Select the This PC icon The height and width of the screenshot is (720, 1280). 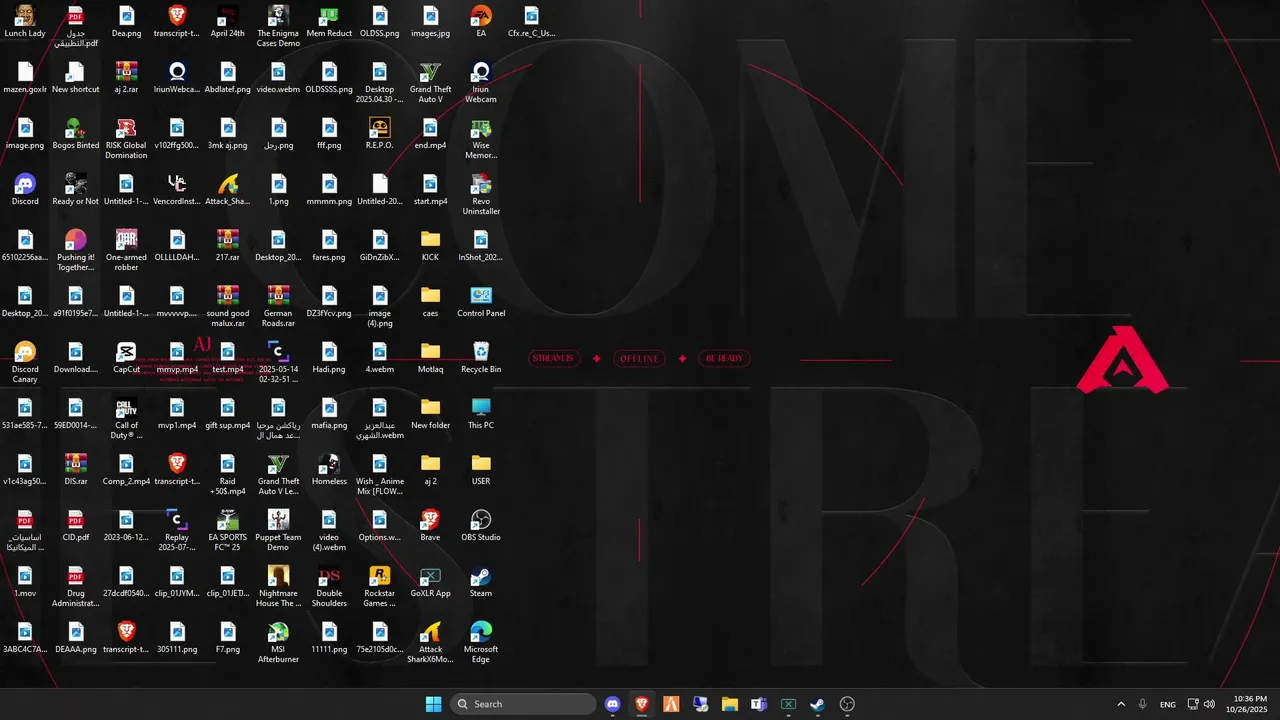481,414
